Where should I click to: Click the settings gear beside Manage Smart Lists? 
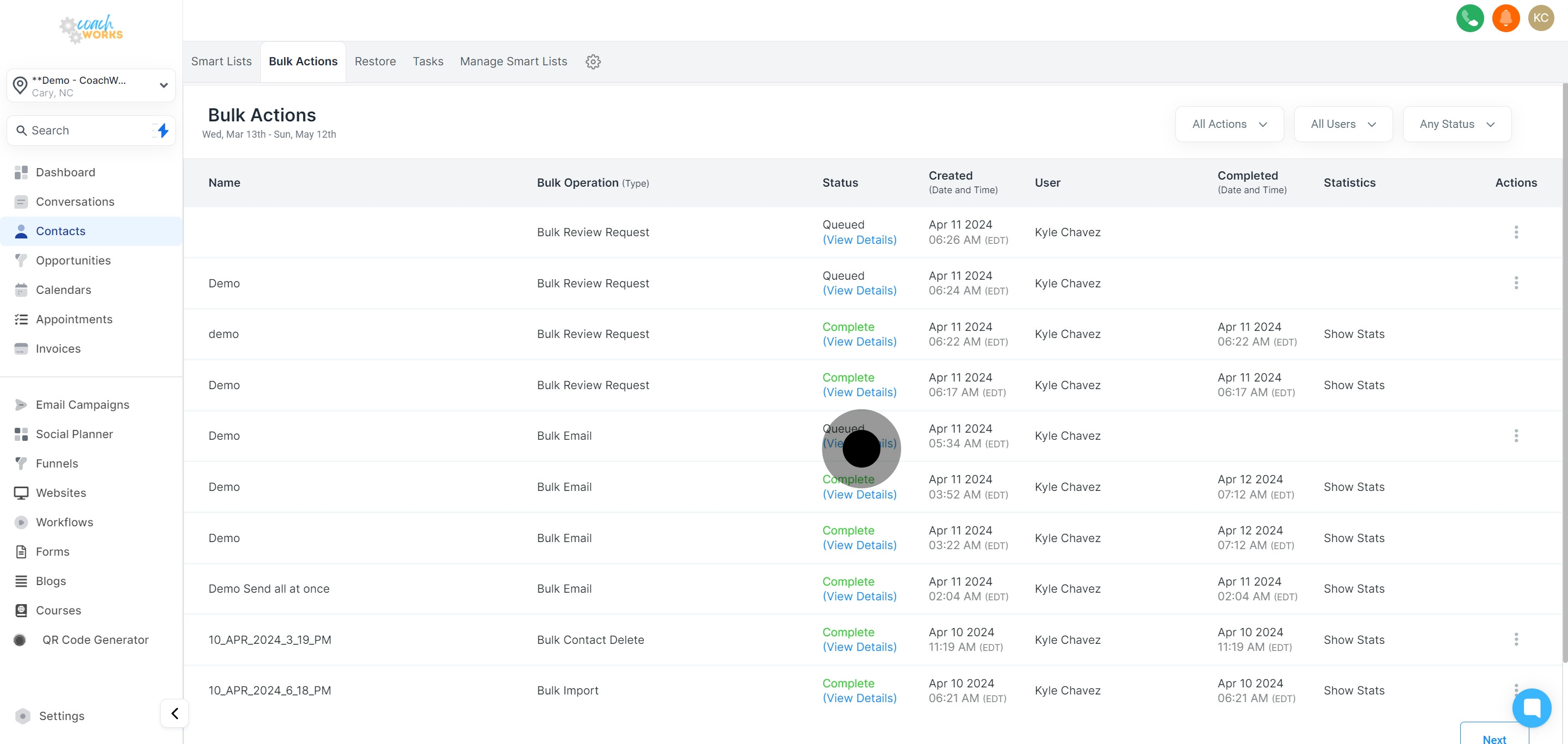tap(593, 62)
